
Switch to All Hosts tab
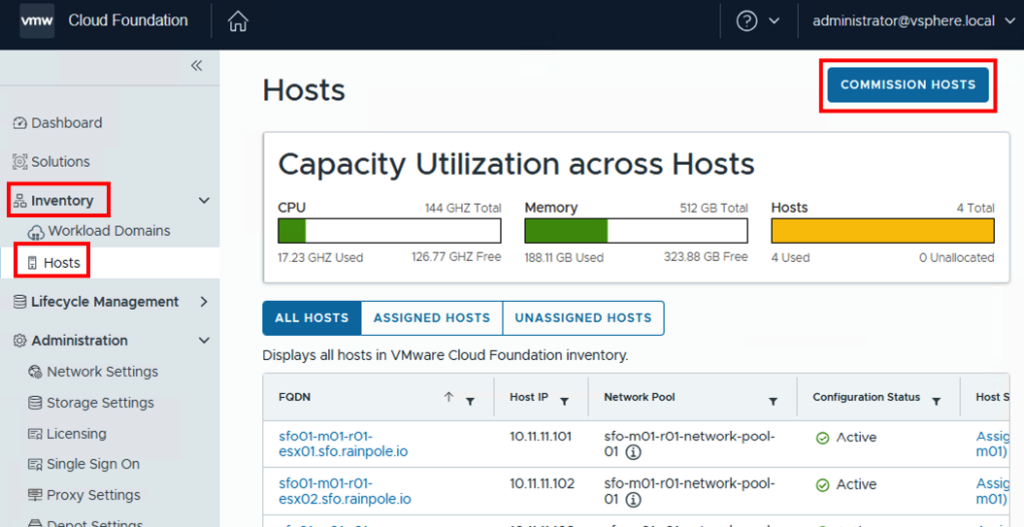pos(312,318)
